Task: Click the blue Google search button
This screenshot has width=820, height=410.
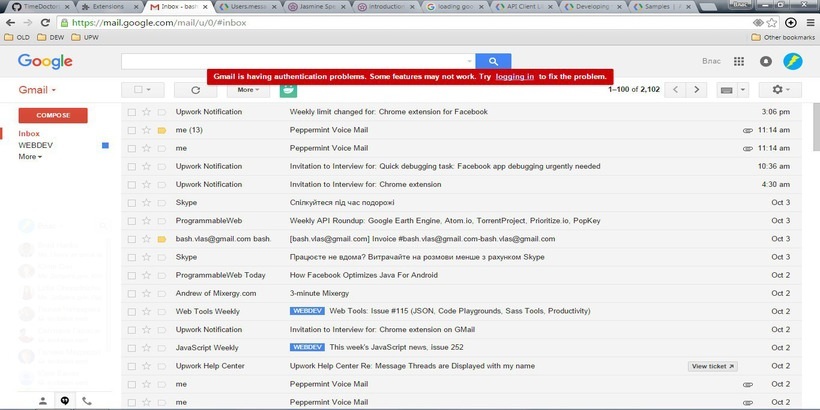Action: click(x=493, y=61)
